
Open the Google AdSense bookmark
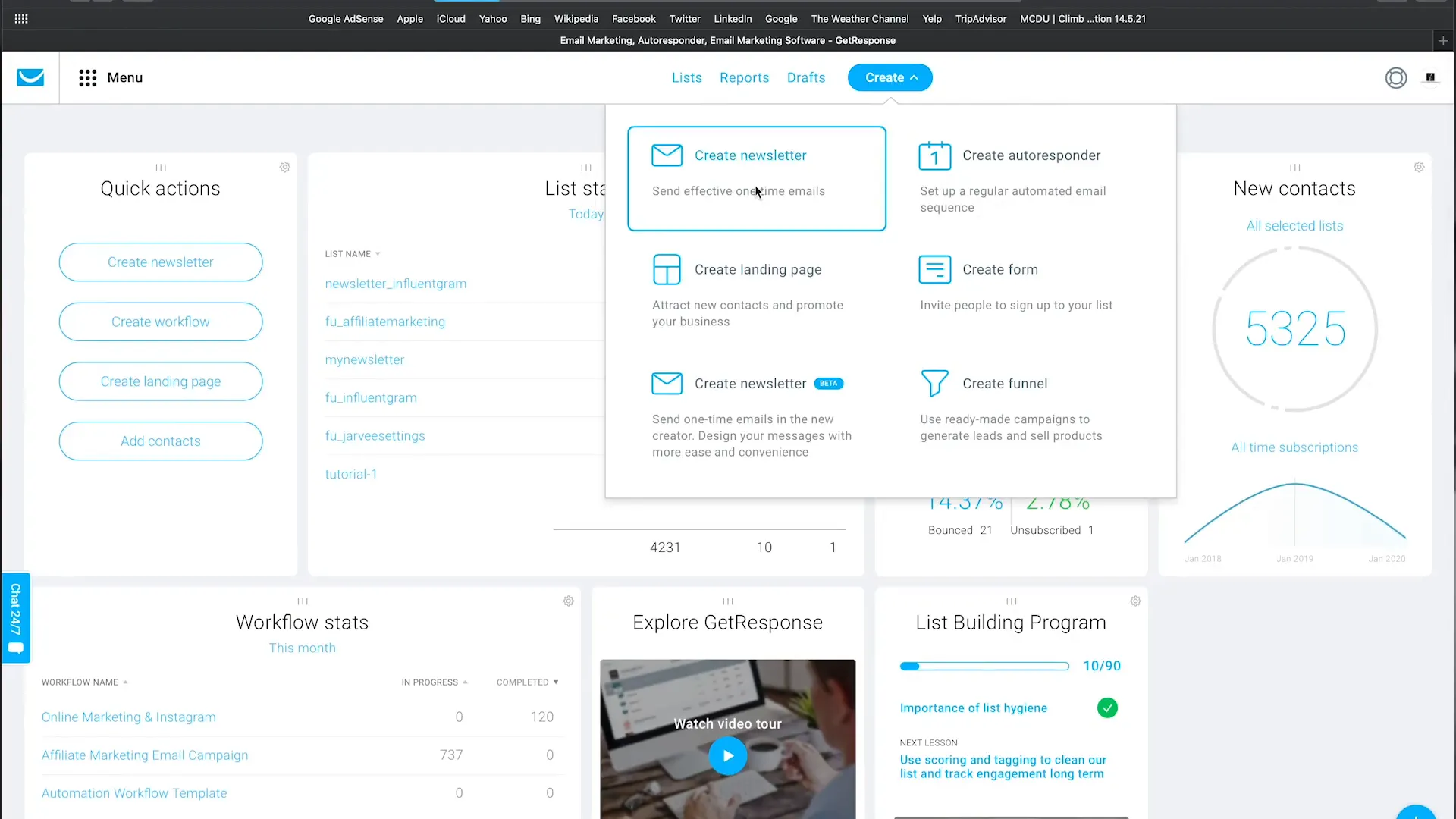coord(346,19)
